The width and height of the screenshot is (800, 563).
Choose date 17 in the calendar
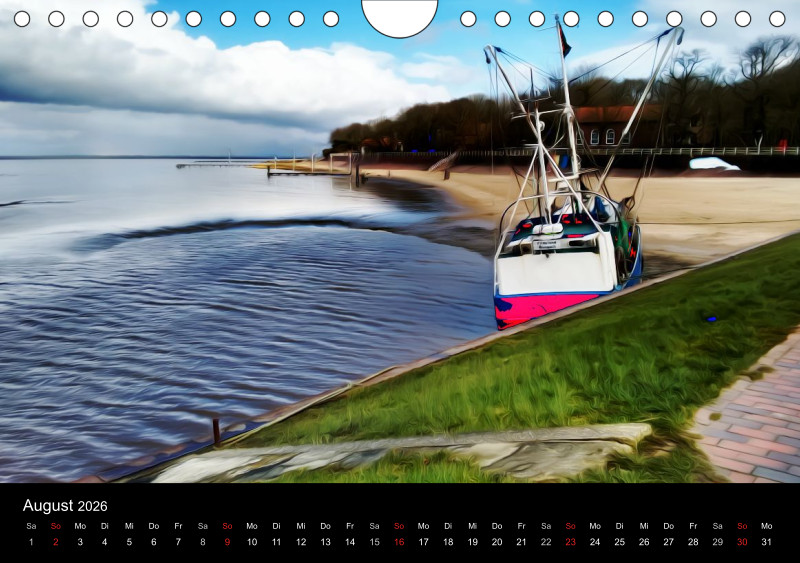click(423, 542)
